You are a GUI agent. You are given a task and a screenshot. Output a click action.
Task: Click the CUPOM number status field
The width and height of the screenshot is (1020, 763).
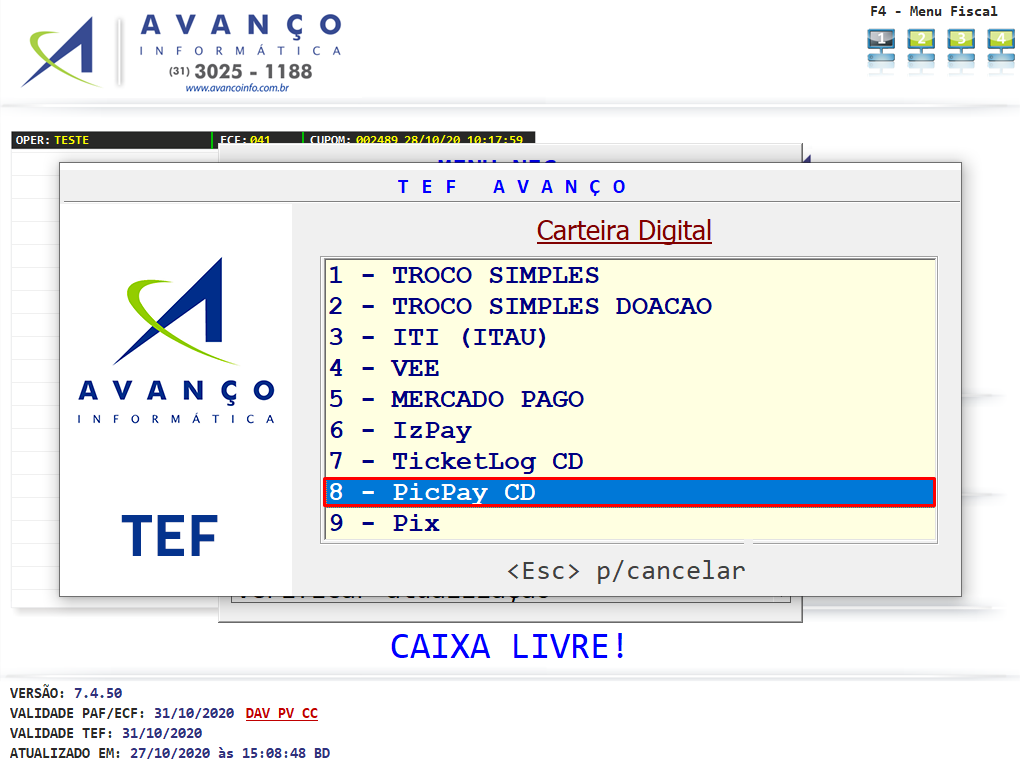[419, 140]
